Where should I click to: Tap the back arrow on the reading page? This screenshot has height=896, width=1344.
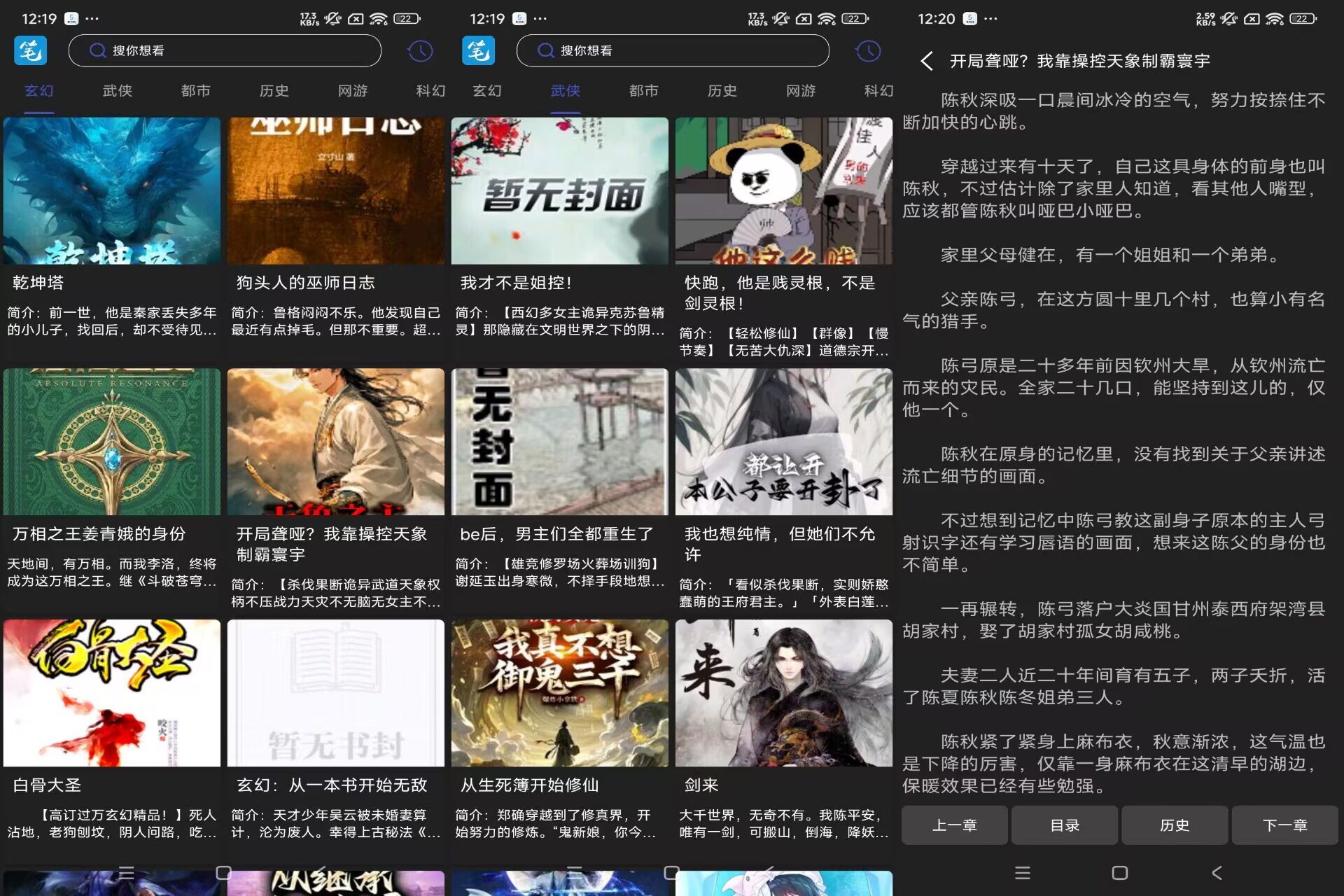[927, 62]
